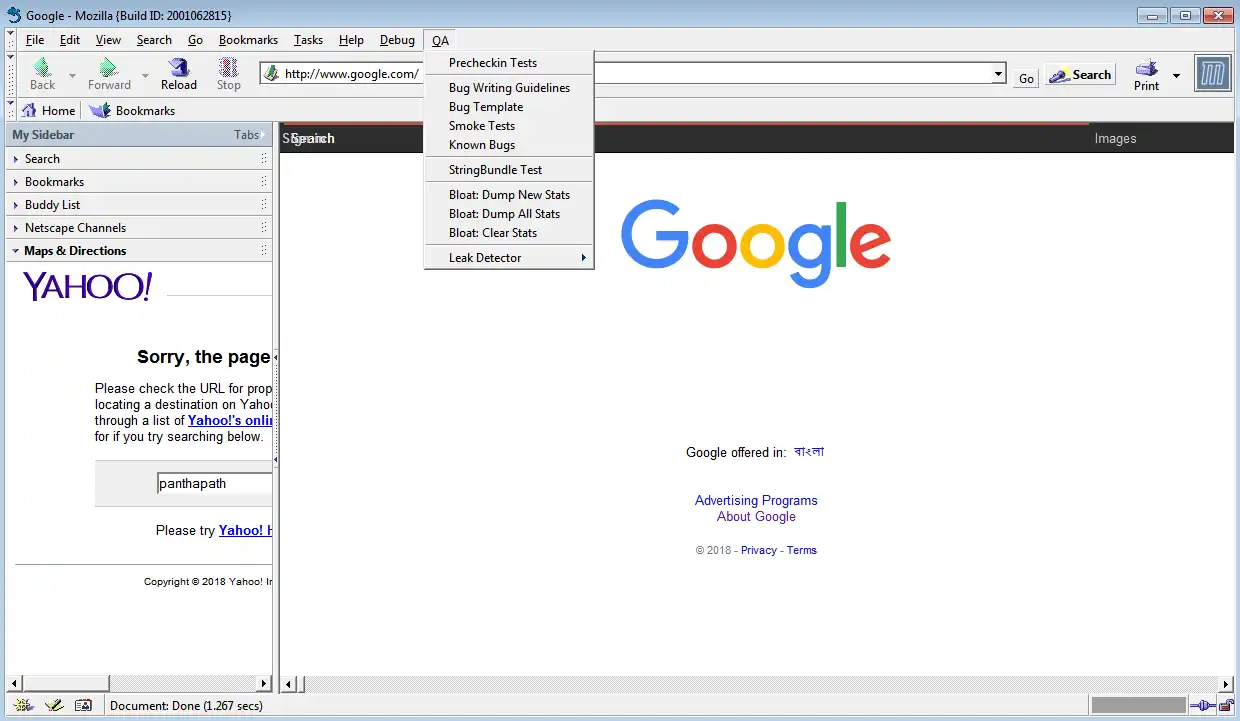The image size is (1240, 721).
Task: Click status bar progress meter
Action: pyautogui.click(x=1138, y=706)
